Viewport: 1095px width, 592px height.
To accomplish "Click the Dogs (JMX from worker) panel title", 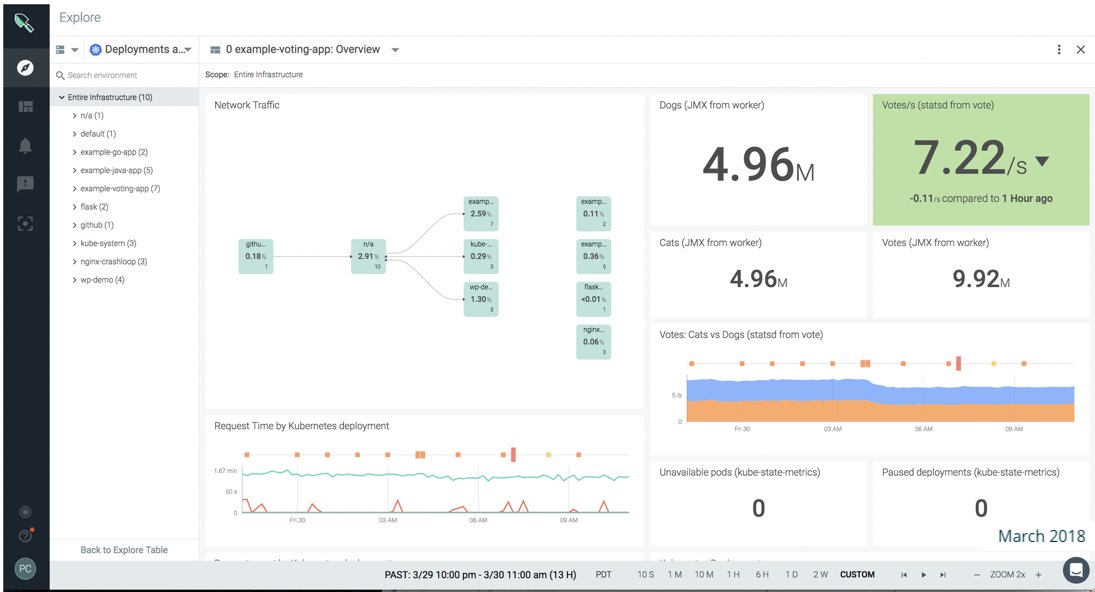I will pyautogui.click(x=712, y=105).
